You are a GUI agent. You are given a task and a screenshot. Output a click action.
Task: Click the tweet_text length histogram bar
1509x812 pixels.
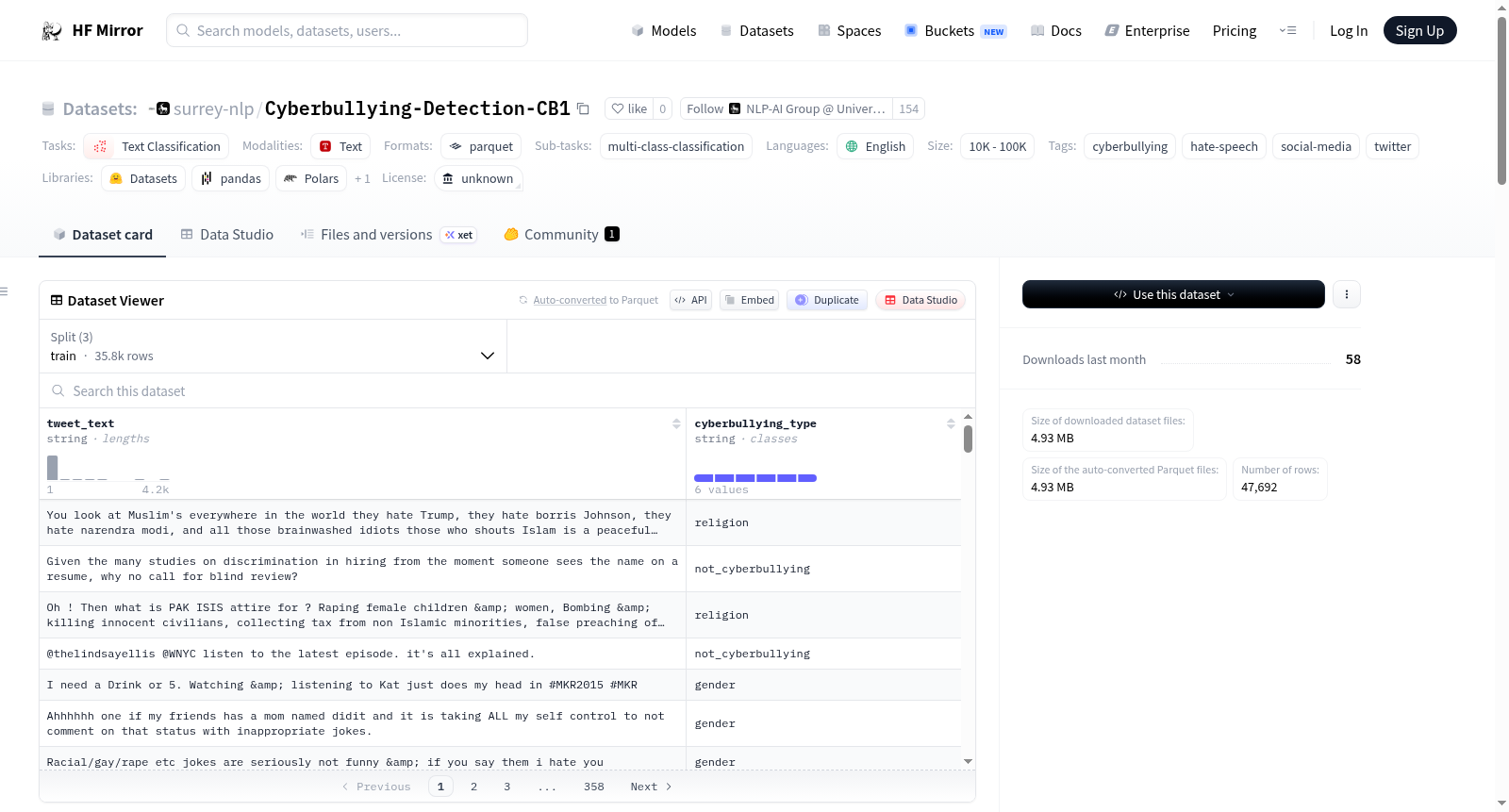click(53, 468)
